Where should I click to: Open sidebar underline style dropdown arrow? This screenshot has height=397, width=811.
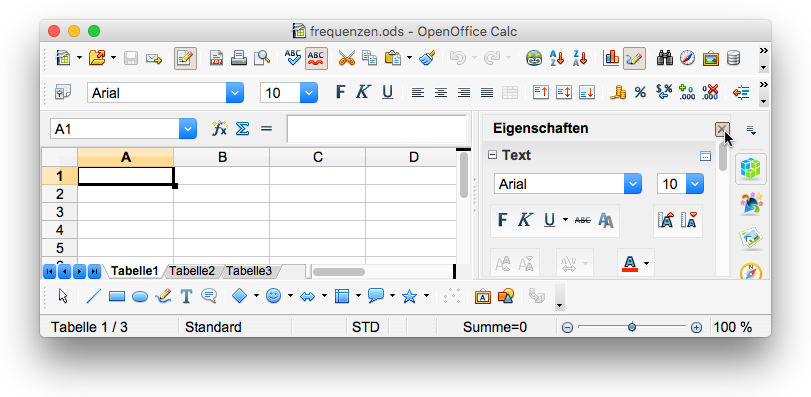pyautogui.click(x=565, y=221)
